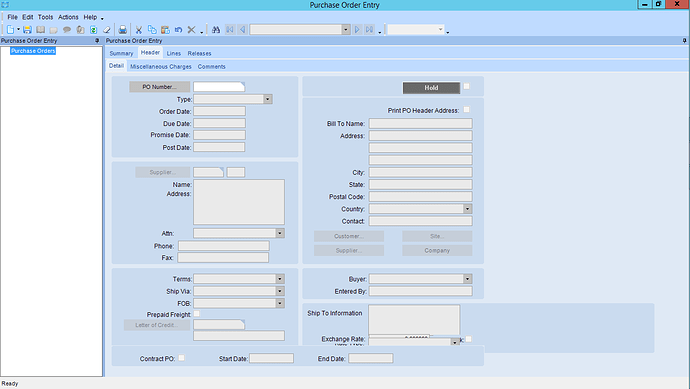Click the open book toolbar icon
Image resolution: width=690 pixels, height=389 pixels.
(40, 29)
